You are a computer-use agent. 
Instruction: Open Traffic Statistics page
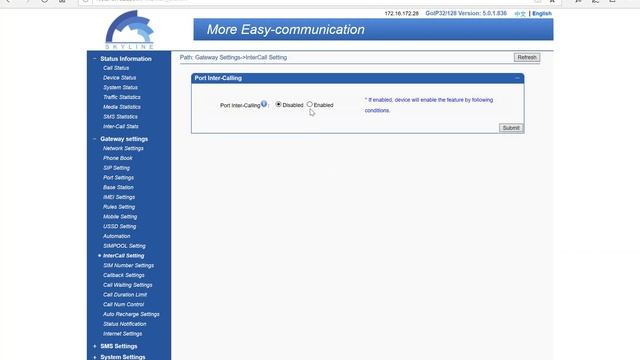(x=122, y=97)
